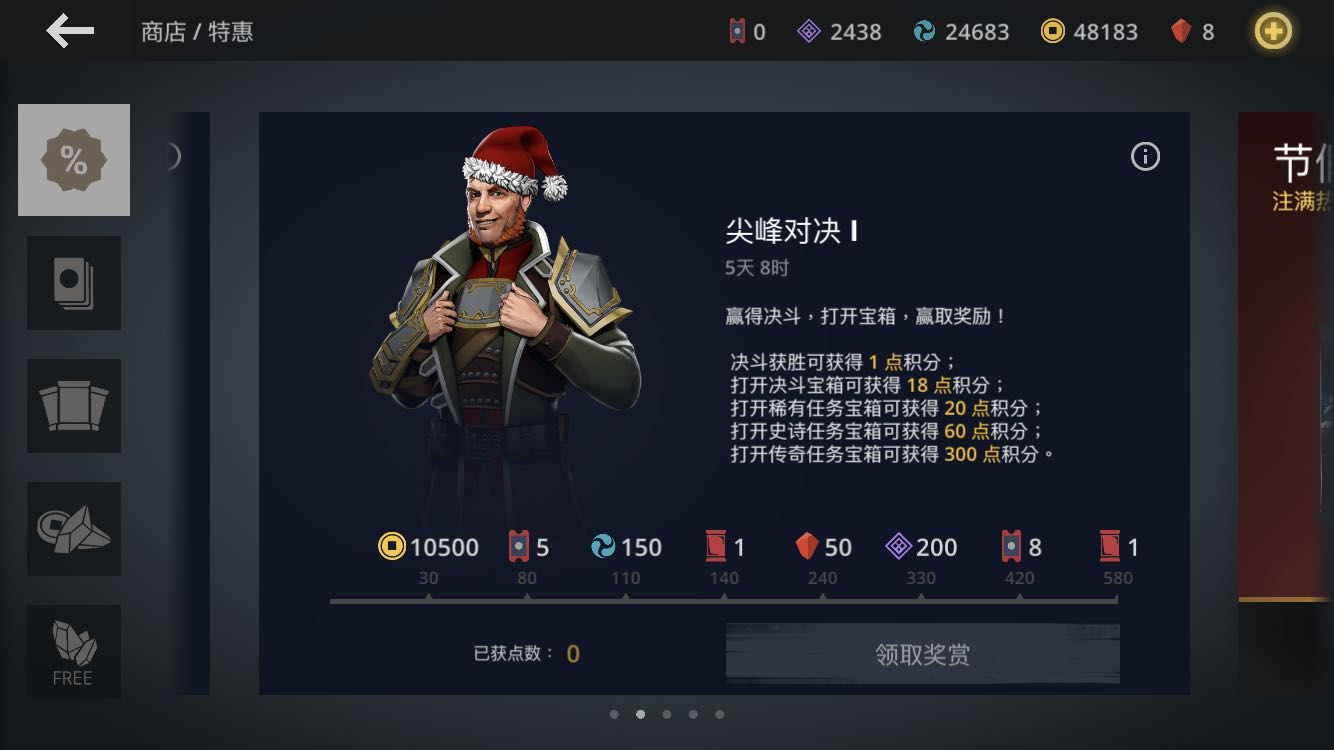Click the 领取奖赏 claim reward button
Viewport: 1334px width, 750px height.
click(x=922, y=654)
